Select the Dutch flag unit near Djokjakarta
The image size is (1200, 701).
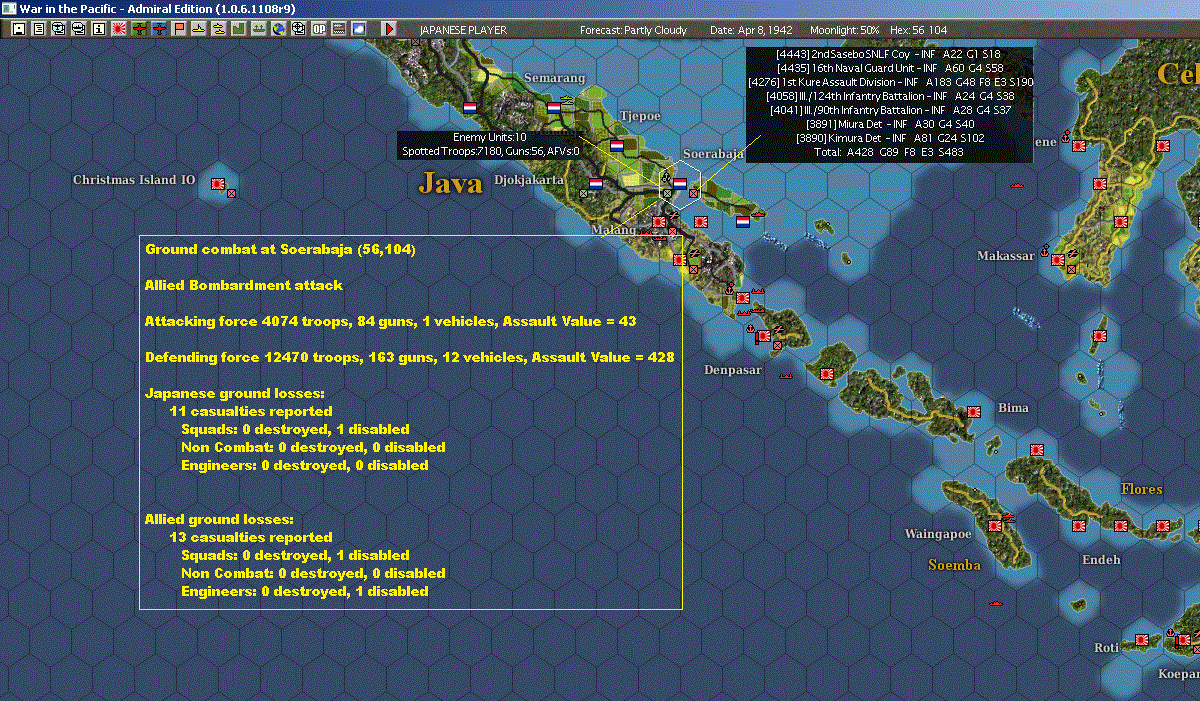[x=596, y=184]
